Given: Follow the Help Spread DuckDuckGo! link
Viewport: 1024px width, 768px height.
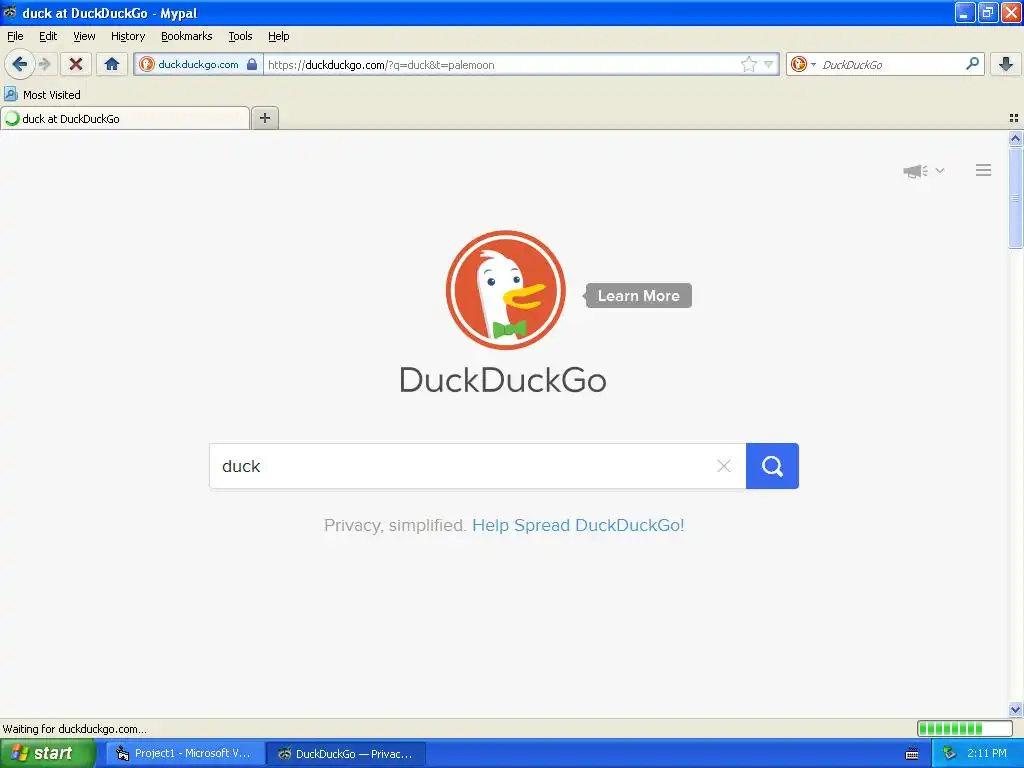Looking at the screenshot, I should pyautogui.click(x=578, y=525).
